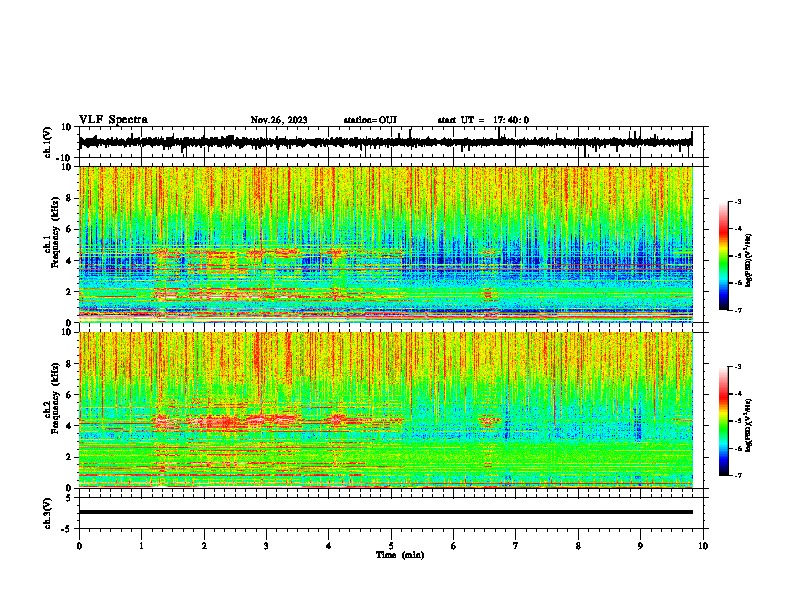The width and height of the screenshot is (792, 612).
Task: Click the "10" label on the time axis
Action: [x=703, y=546]
